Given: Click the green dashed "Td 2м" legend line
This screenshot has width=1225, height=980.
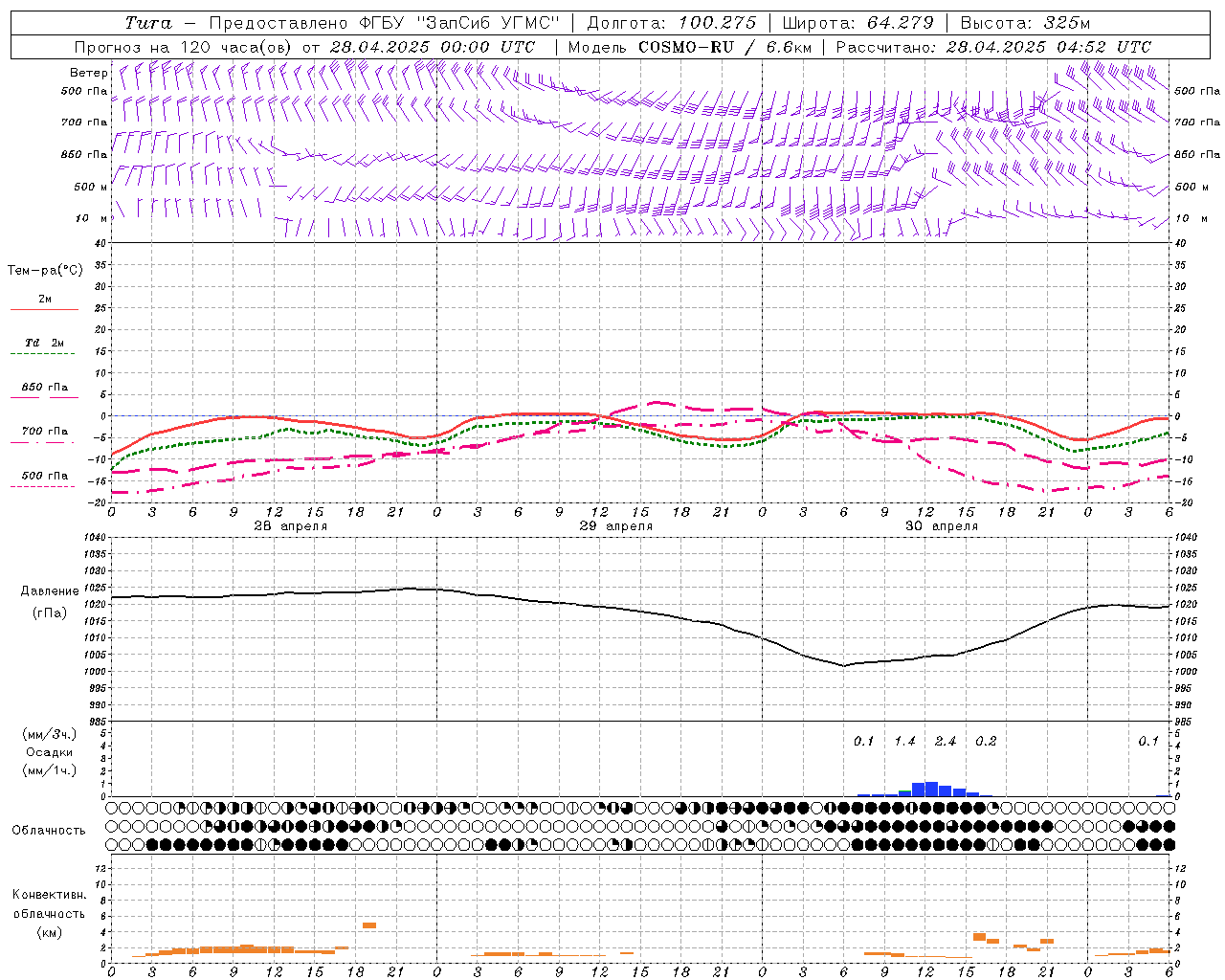Looking at the screenshot, I should coord(44,354).
